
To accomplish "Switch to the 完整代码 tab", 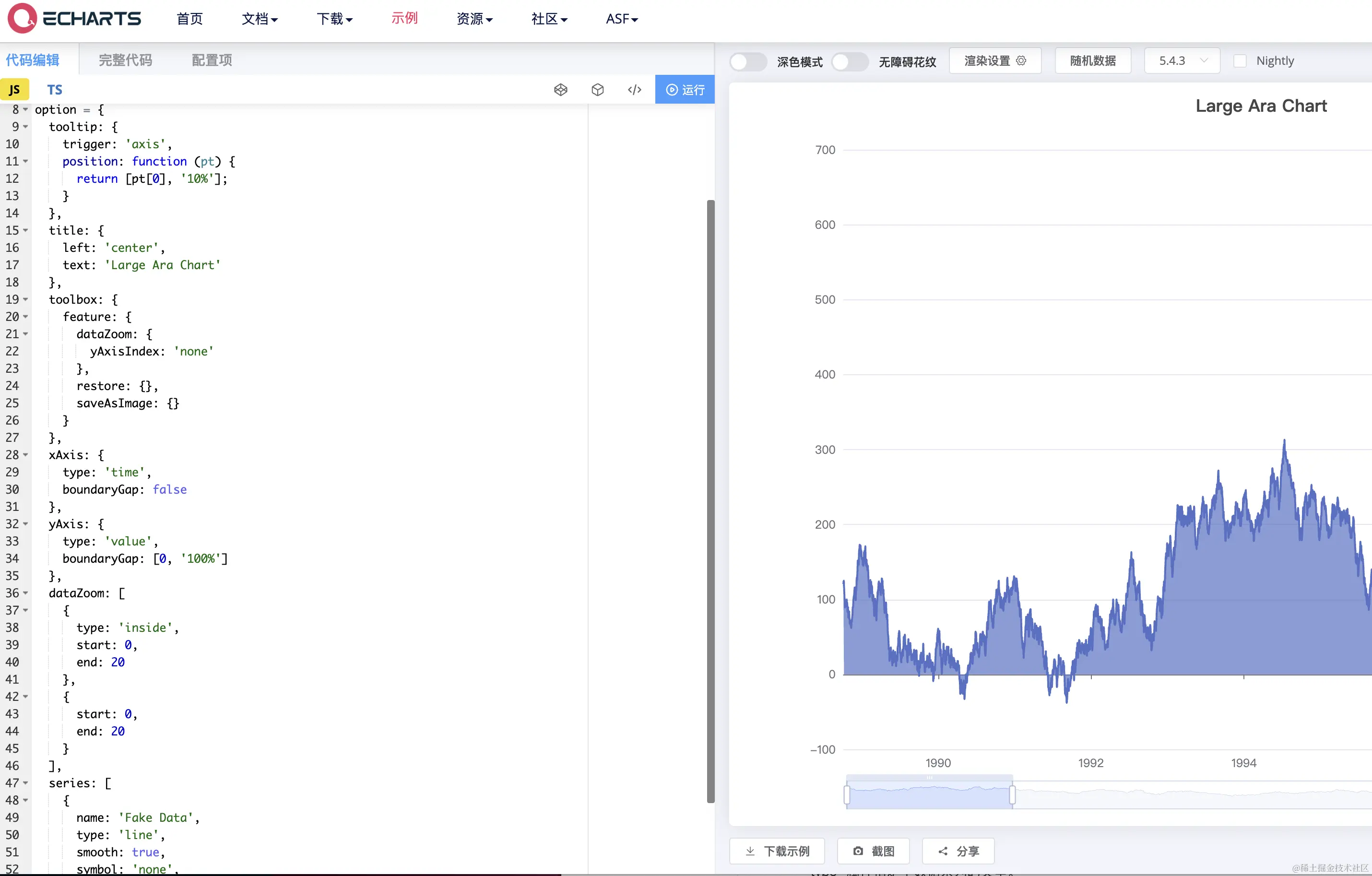I will click(x=125, y=60).
